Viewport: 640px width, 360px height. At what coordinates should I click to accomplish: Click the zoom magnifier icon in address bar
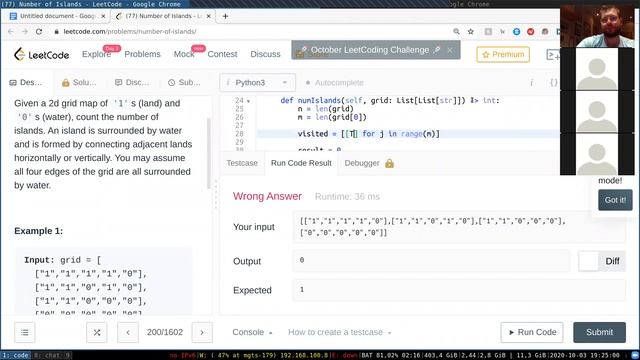(x=456, y=31)
